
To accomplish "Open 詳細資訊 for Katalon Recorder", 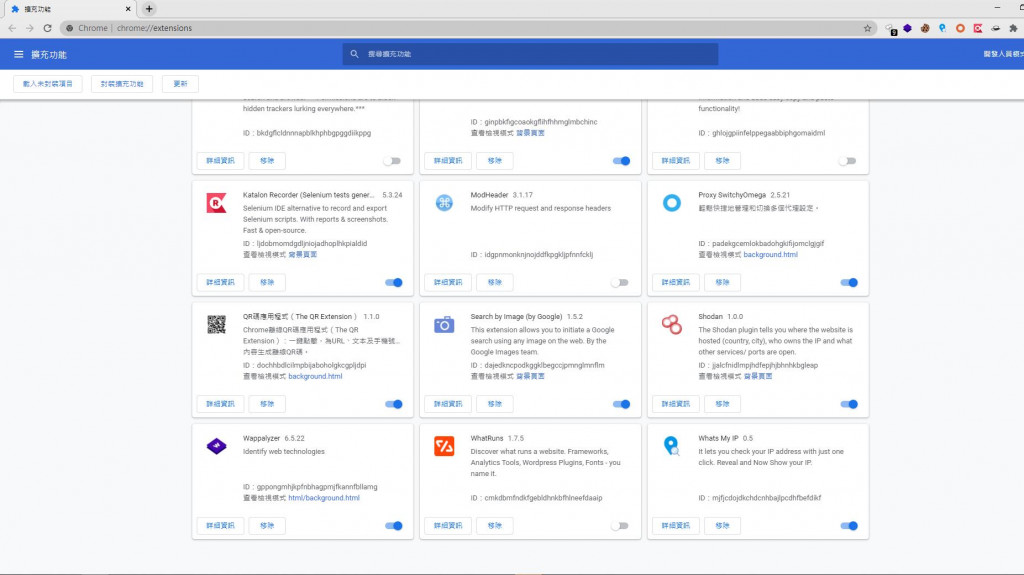I will pos(220,282).
